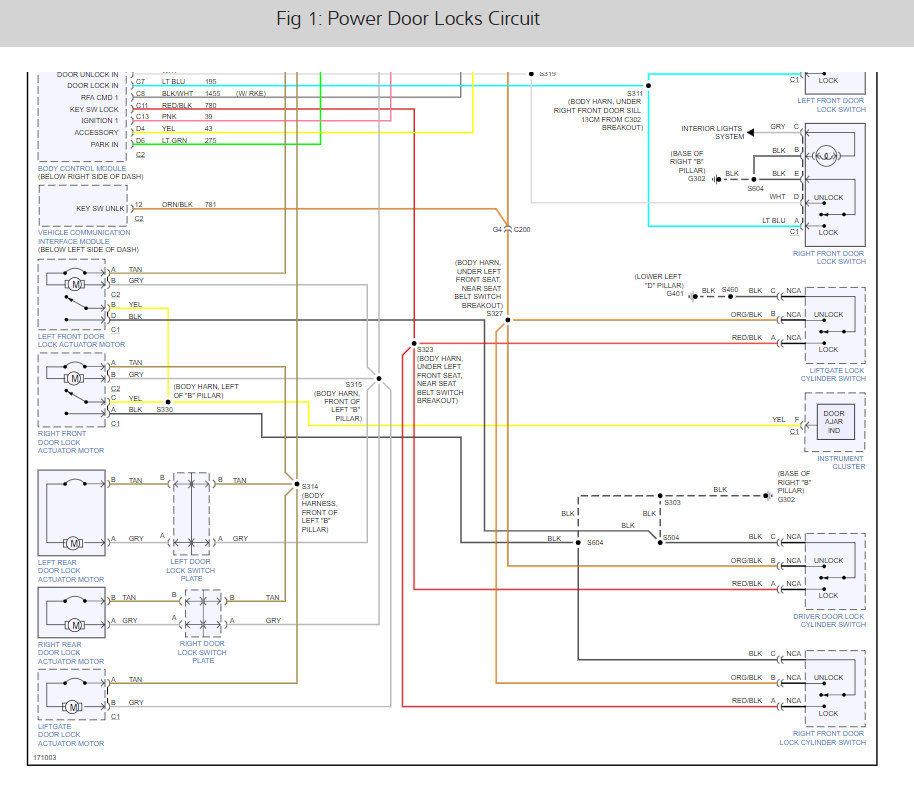Click the BODY CONTROL MODULE label
Image resolution: width=914 pixels, height=793 pixels.
click(82, 169)
